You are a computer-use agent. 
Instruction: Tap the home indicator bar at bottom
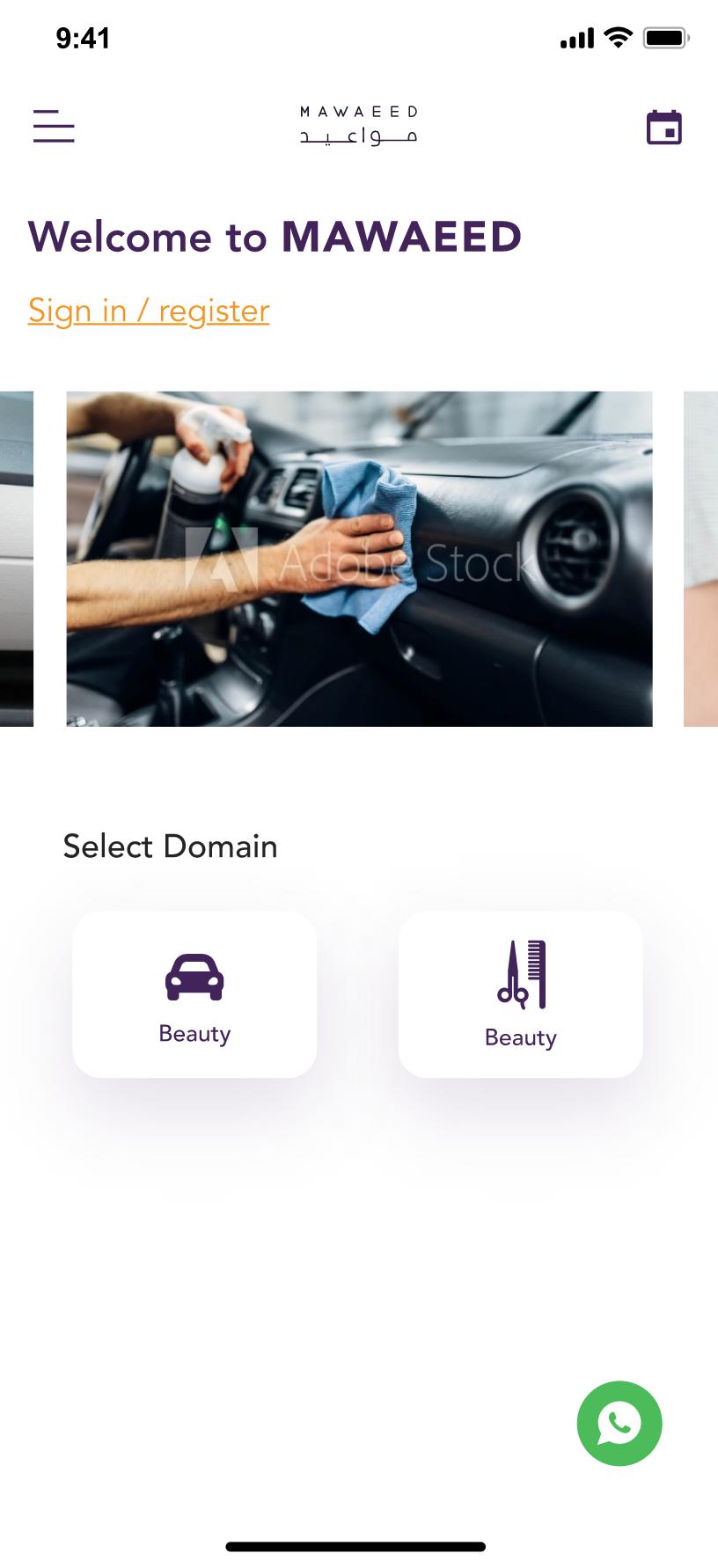point(355,1546)
